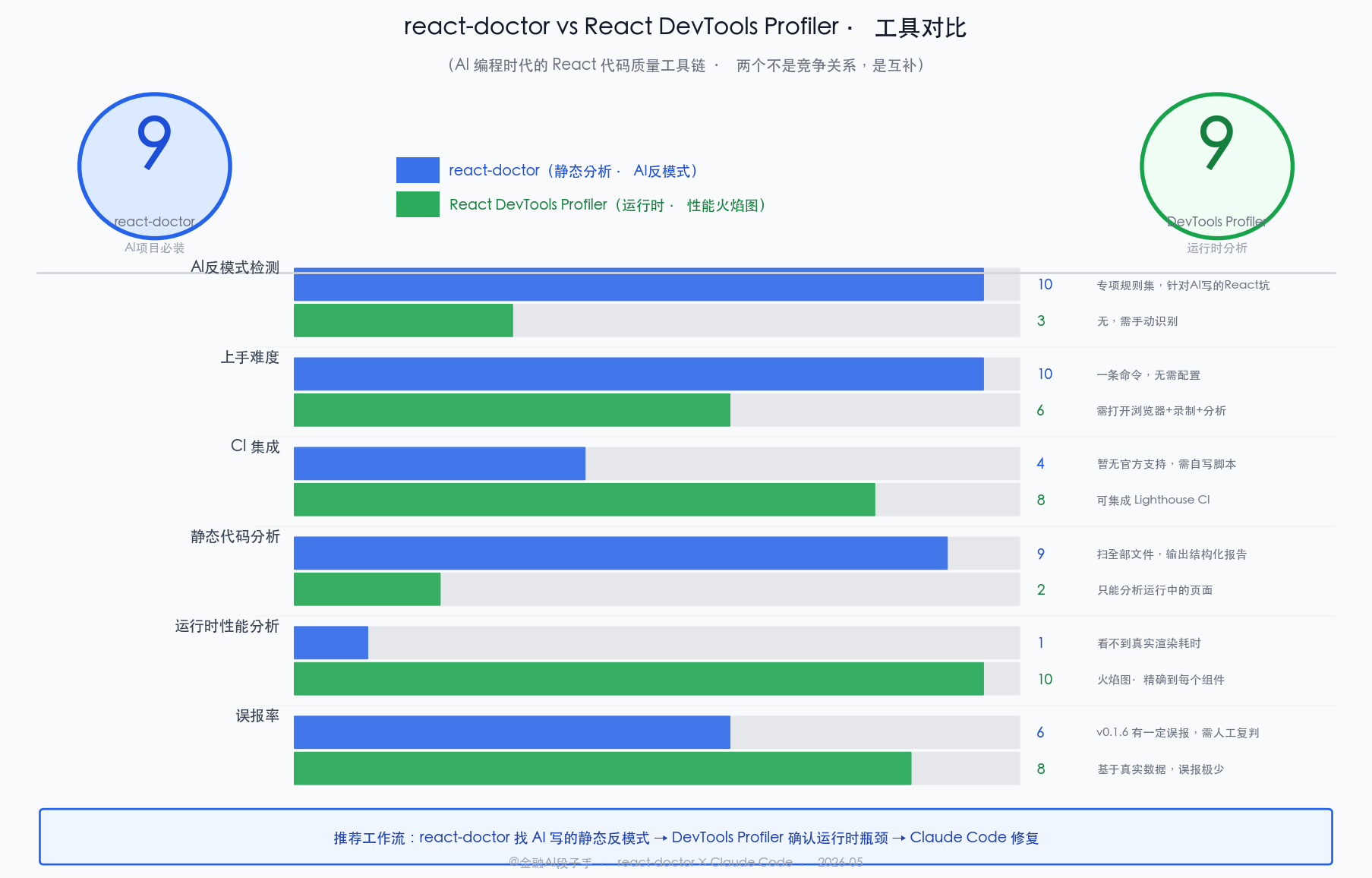Click the '静态代码分析' row label
Screen dimensions: 1372x878
point(235,536)
